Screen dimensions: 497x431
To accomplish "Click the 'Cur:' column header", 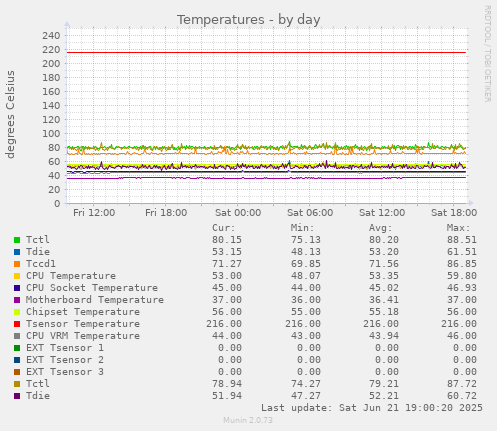I will coord(224,228).
